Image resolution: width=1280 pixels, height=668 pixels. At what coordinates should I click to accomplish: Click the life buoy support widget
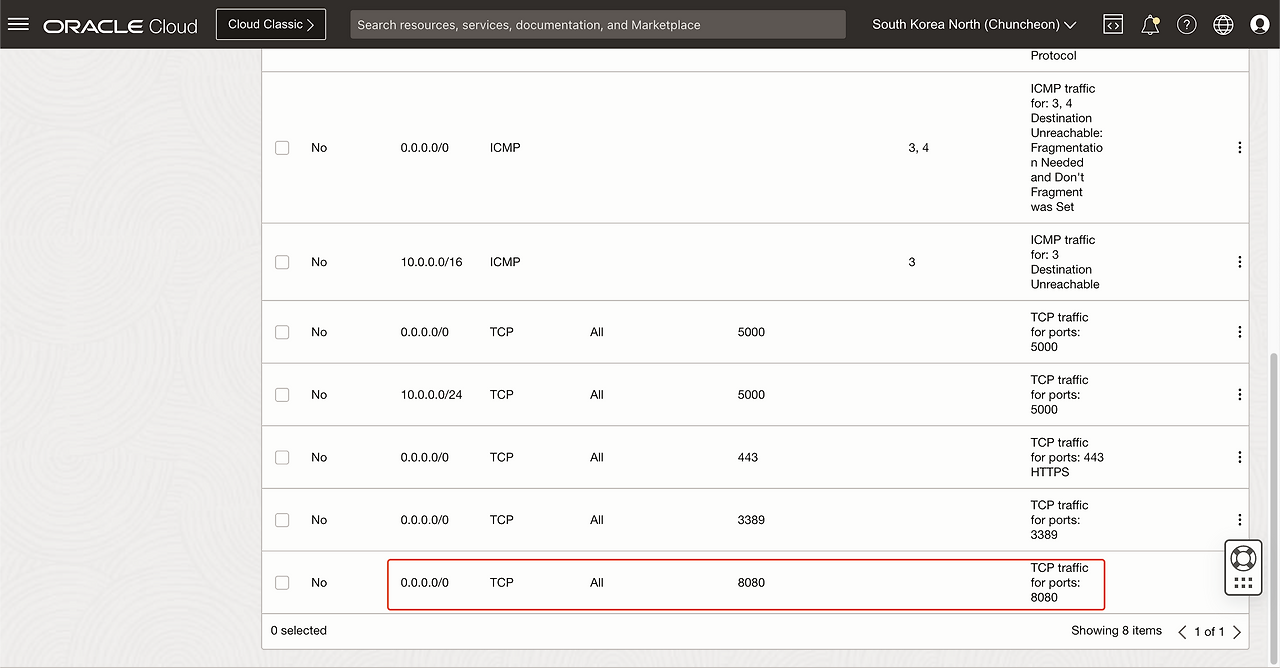pyautogui.click(x=1243, y=558)
